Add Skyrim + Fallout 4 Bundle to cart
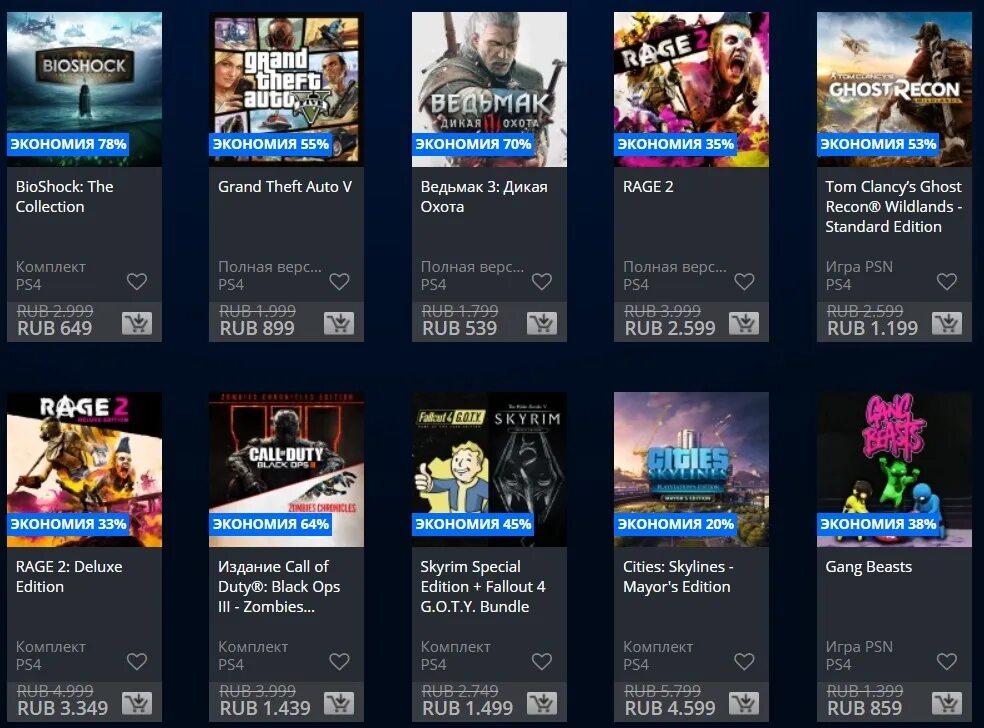Viewport: 984px width, 728px height. click(542, 704)
